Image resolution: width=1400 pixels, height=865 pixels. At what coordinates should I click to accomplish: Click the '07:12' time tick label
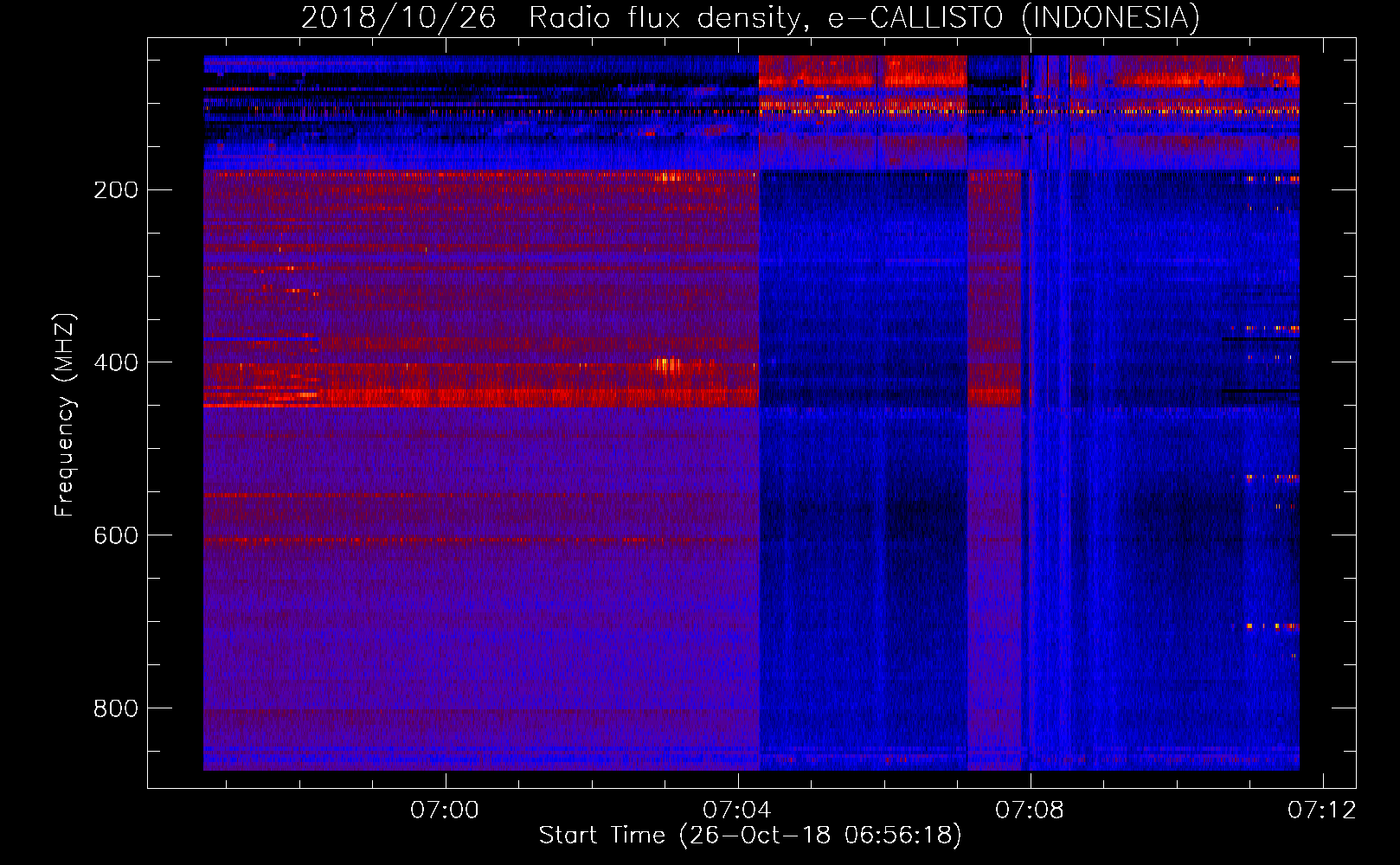(1322, 811)
